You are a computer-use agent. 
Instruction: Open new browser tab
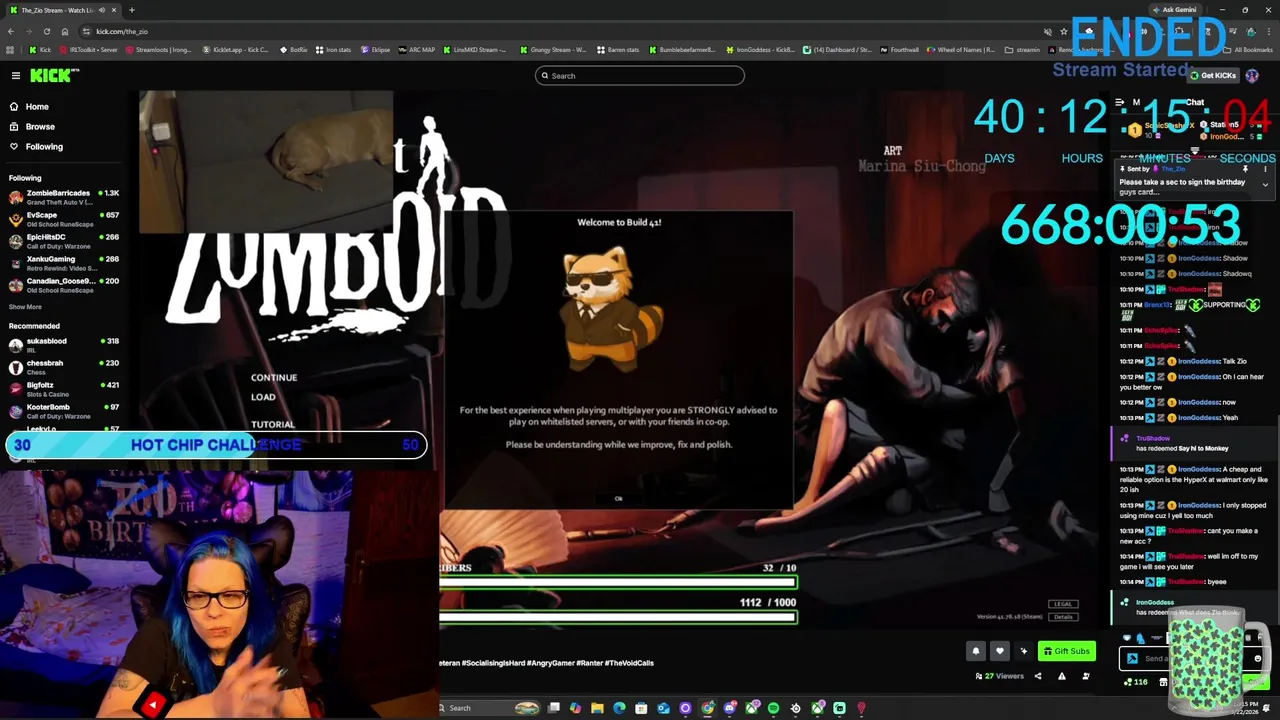[x=132, y=10]
